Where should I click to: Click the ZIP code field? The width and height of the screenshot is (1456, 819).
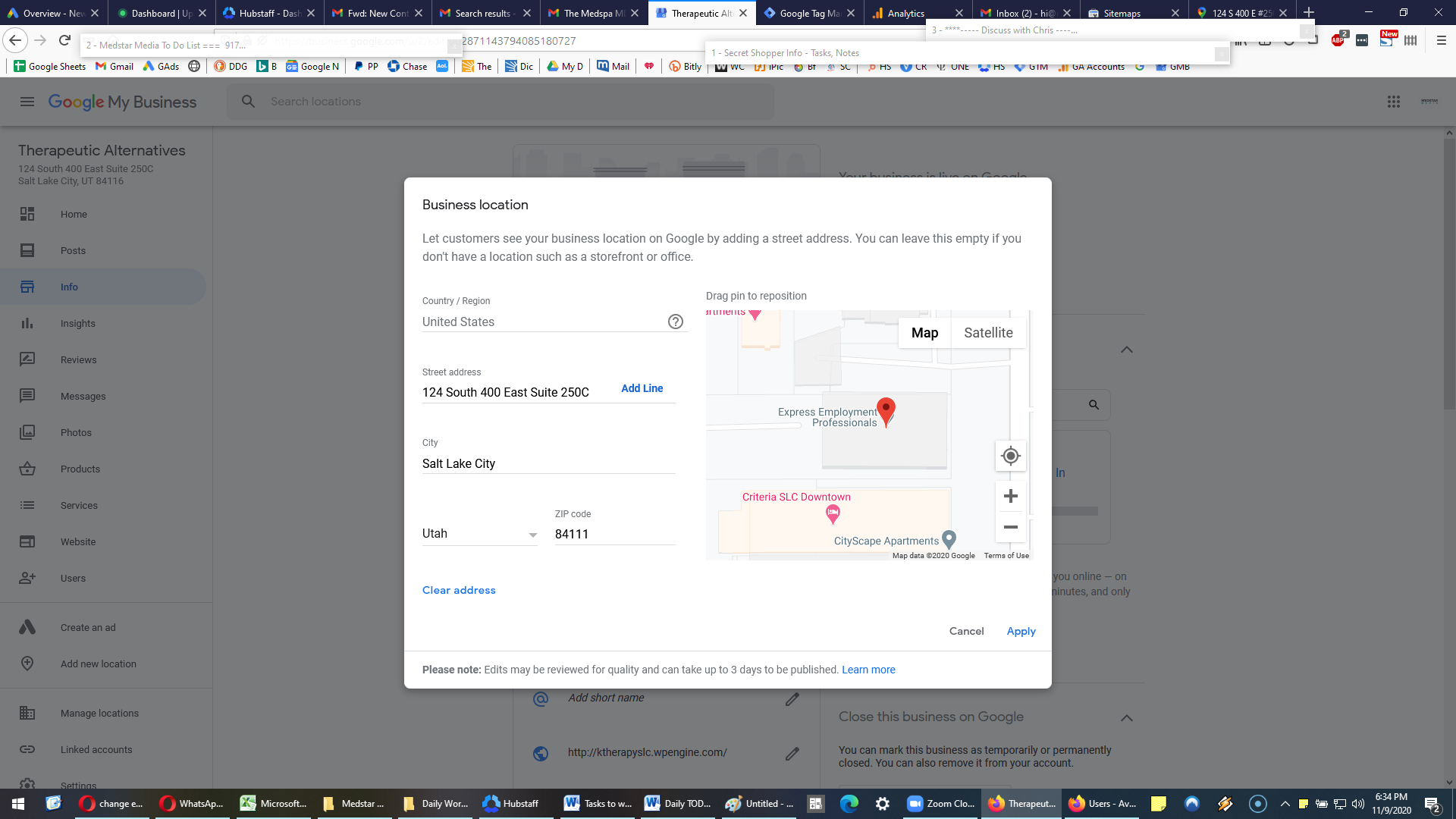[x=615, y=534]
